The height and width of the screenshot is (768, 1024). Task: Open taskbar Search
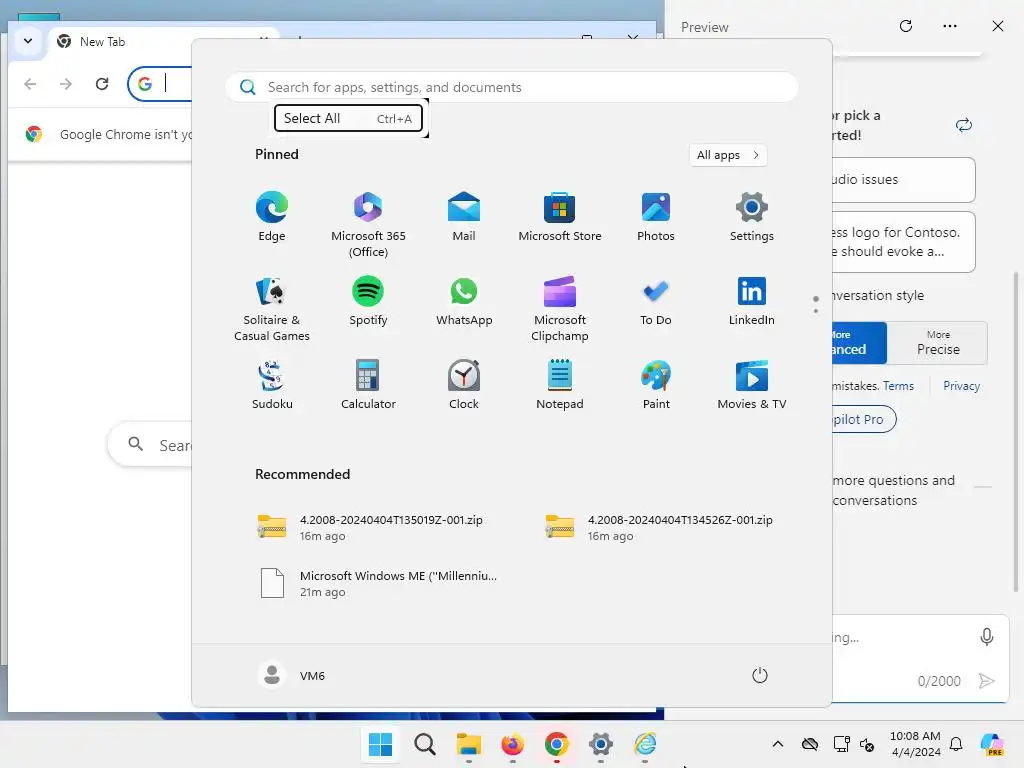pyautogui.click(x=424, y=744)
